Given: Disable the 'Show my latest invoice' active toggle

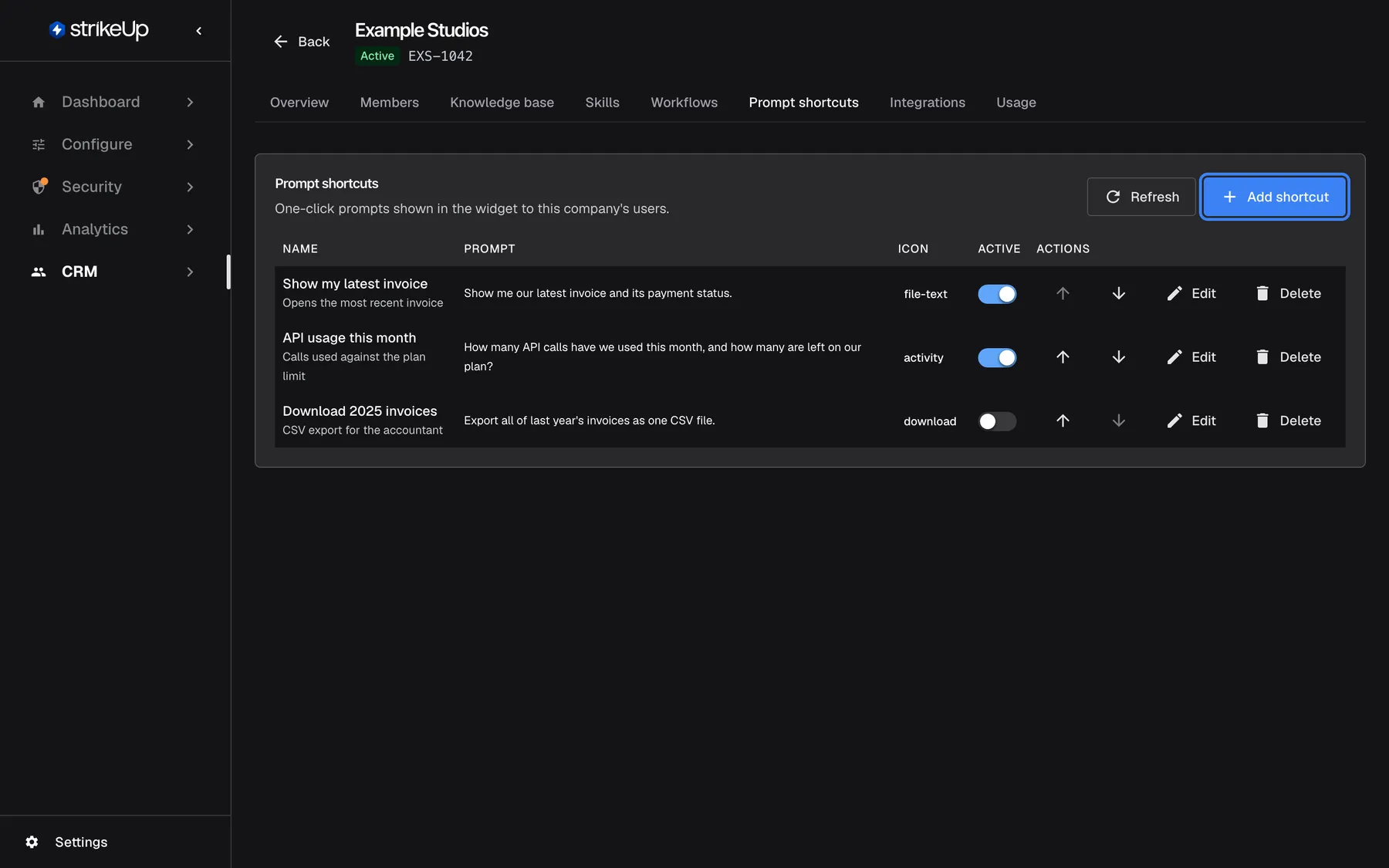Looking at the screenshot, I should point(997,294).
